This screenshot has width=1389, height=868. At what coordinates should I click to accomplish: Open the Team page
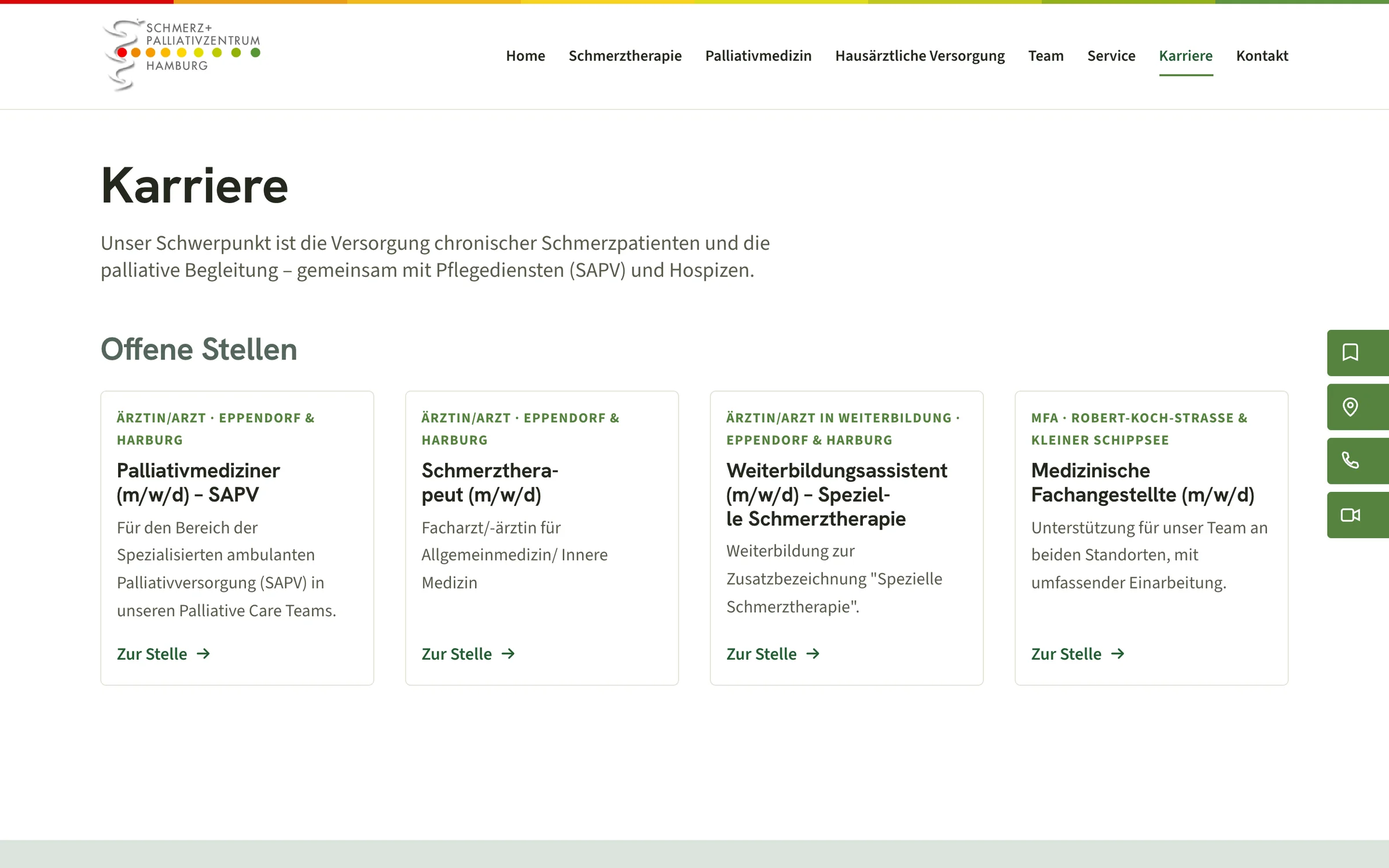point(1046,56)
